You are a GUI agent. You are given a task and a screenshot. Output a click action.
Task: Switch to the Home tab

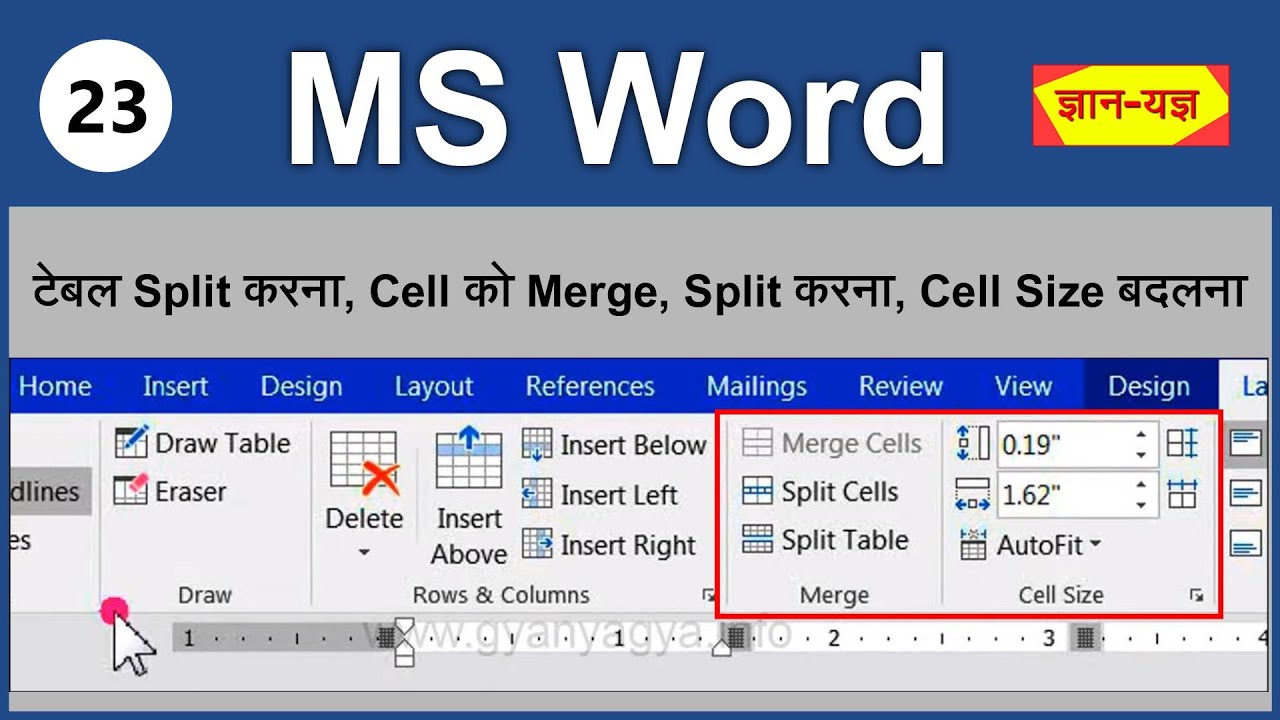[55, 386]
